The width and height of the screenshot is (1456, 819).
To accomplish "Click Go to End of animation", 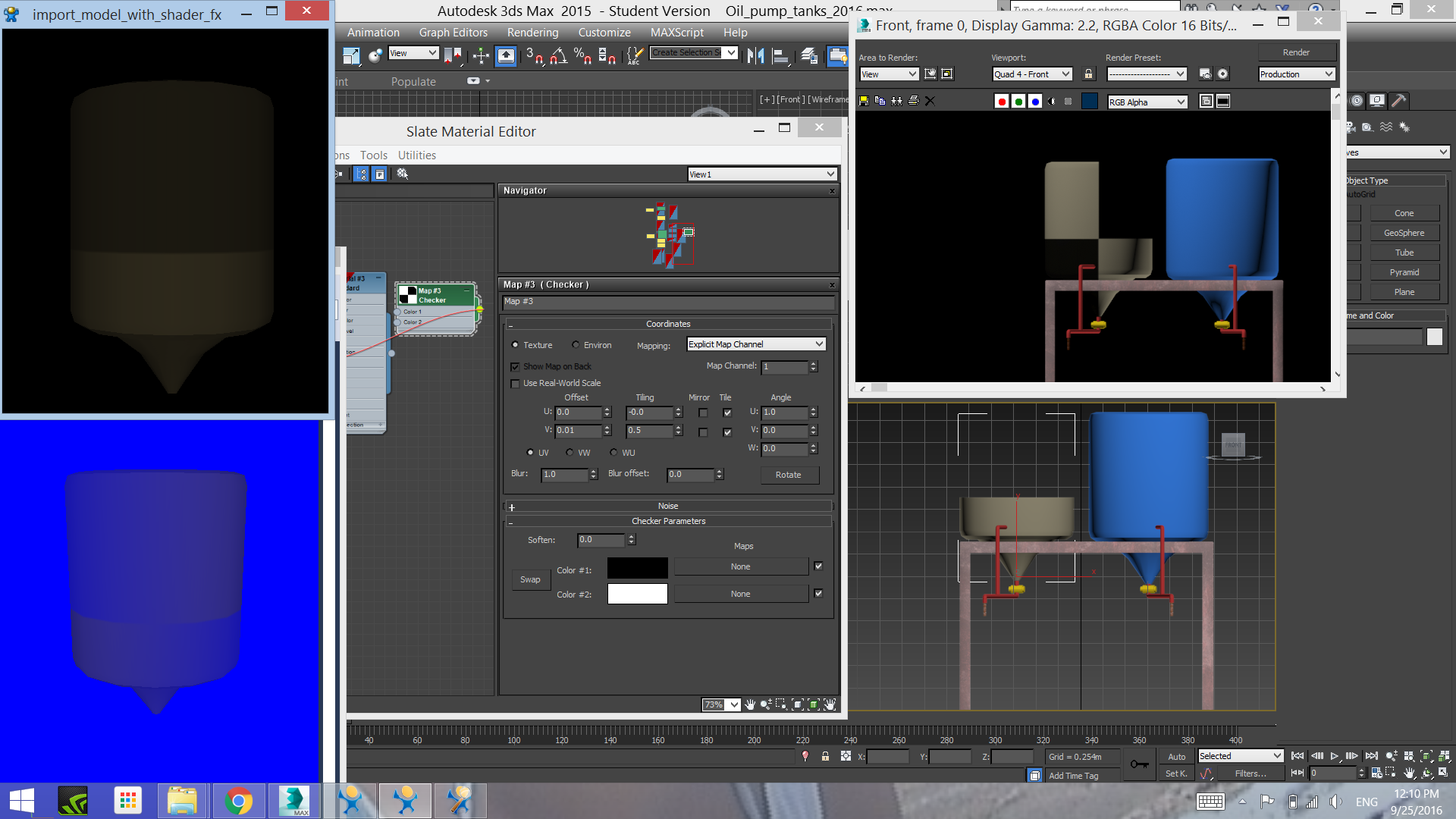I will point(1371,756).
